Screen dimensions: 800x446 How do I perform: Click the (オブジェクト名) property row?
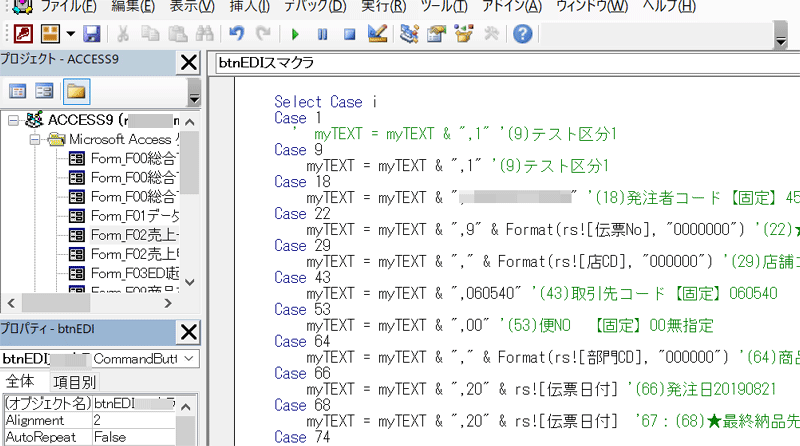90,404
